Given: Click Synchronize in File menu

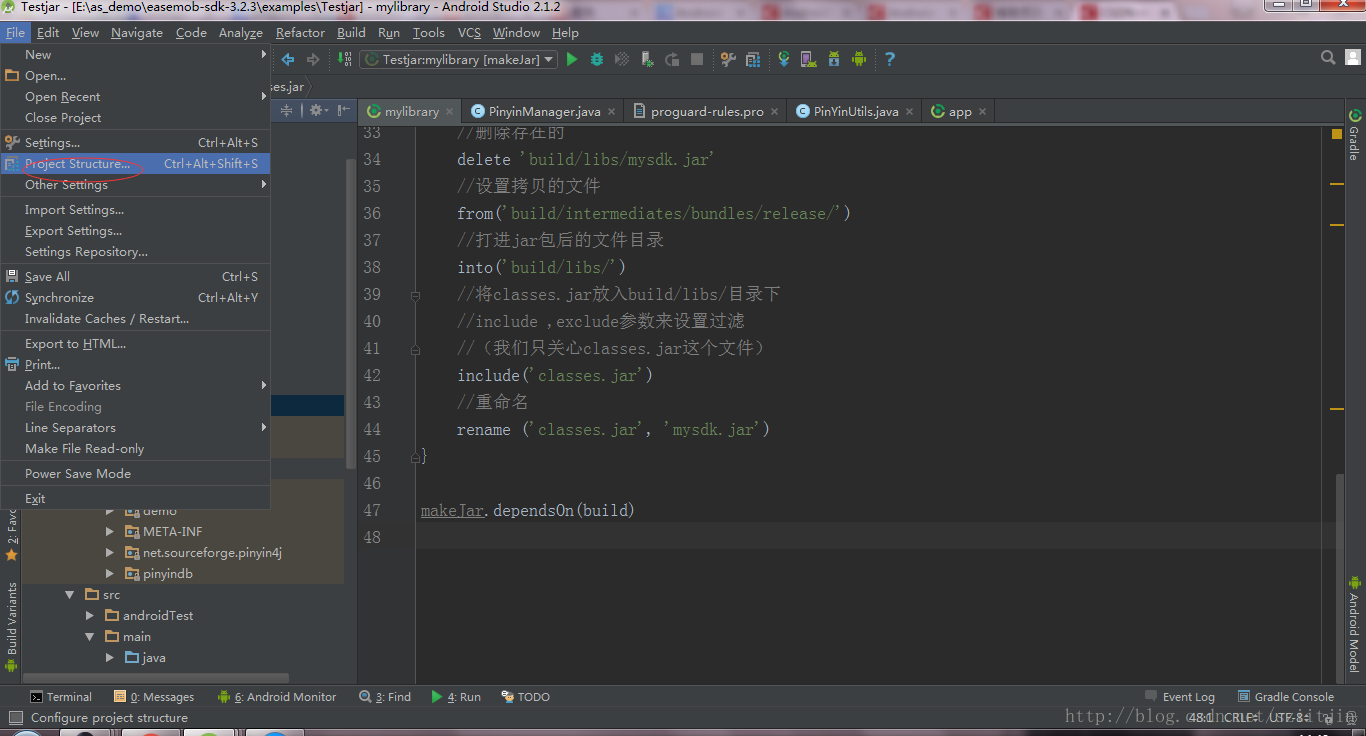Looking at the screenshot, I should pyautogui.click(x=136, y=298).
